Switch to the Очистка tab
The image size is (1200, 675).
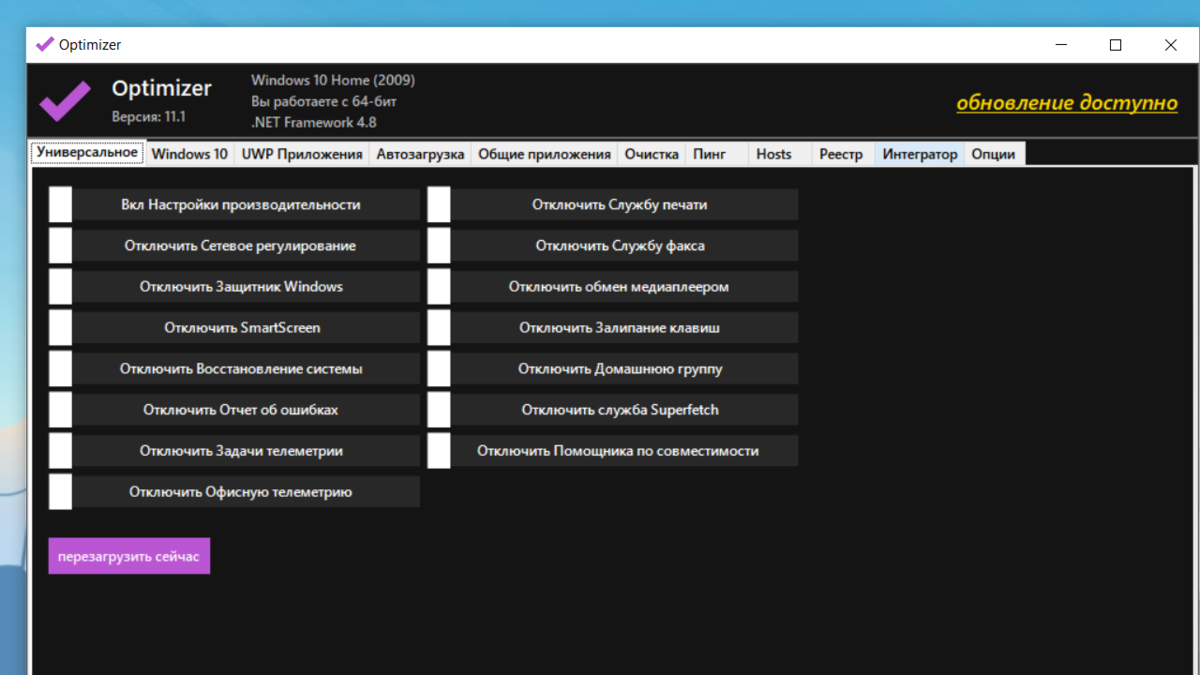[x=652, y=154]
